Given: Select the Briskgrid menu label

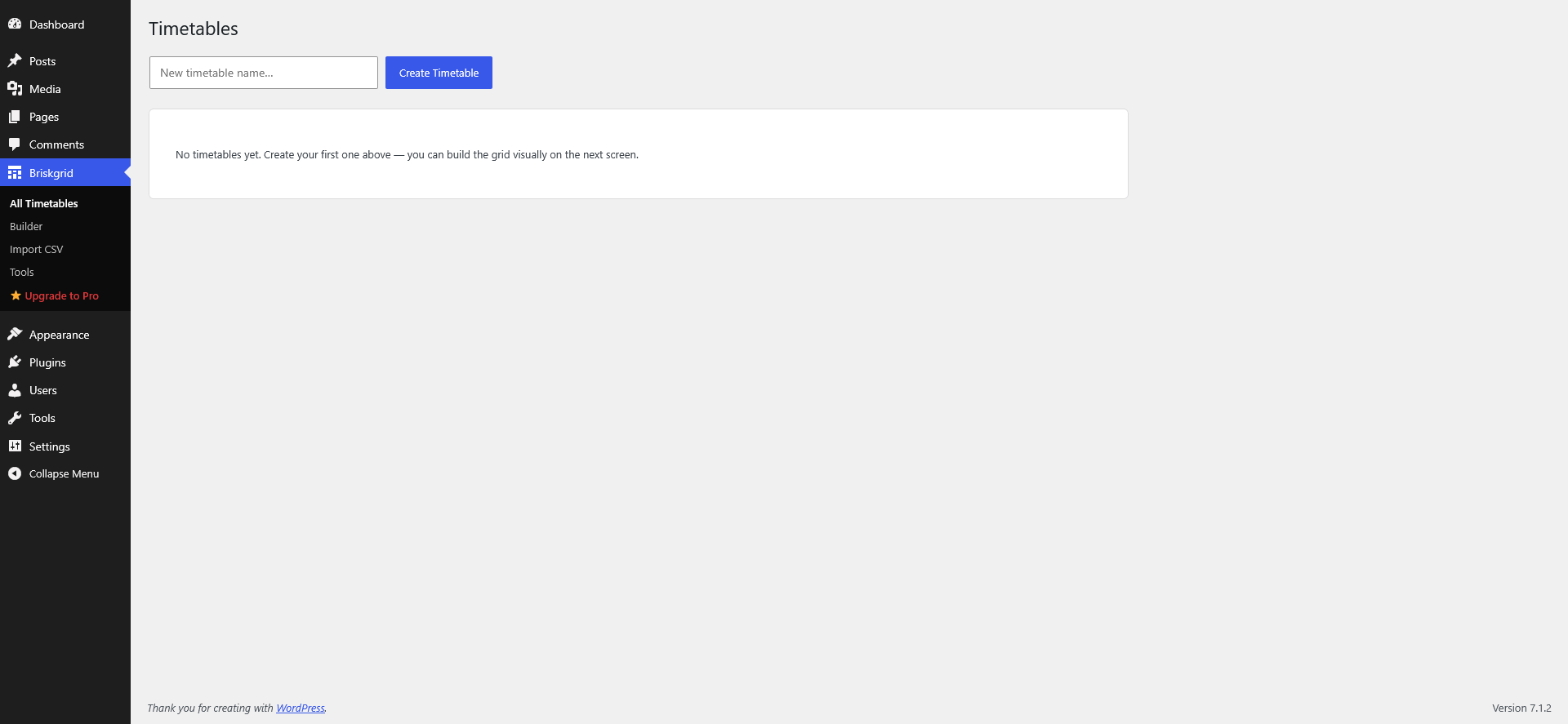Looking at the screenshot, I should pyautogui.click(x=51, y=173).
